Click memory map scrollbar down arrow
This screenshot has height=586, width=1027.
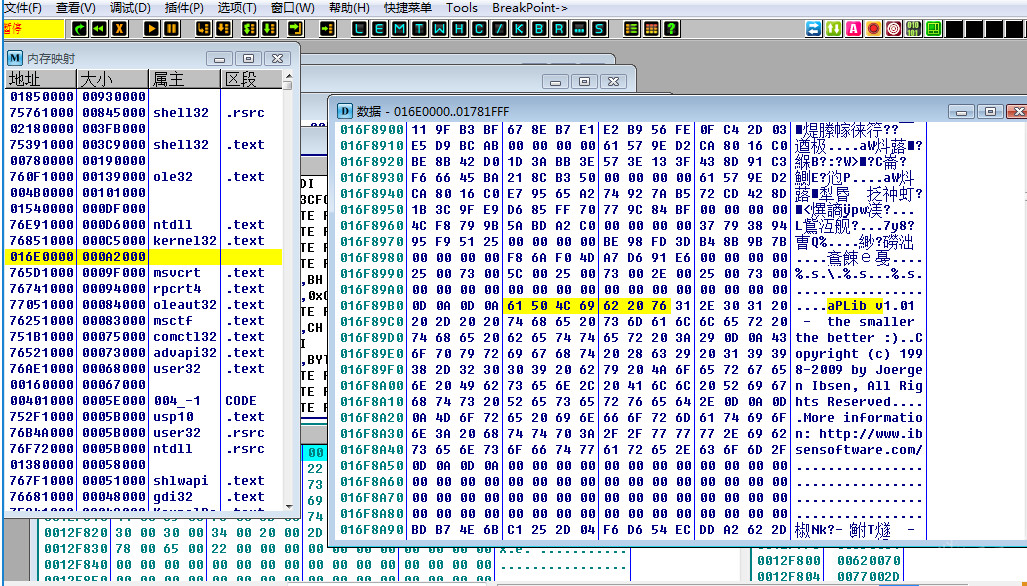288,505
